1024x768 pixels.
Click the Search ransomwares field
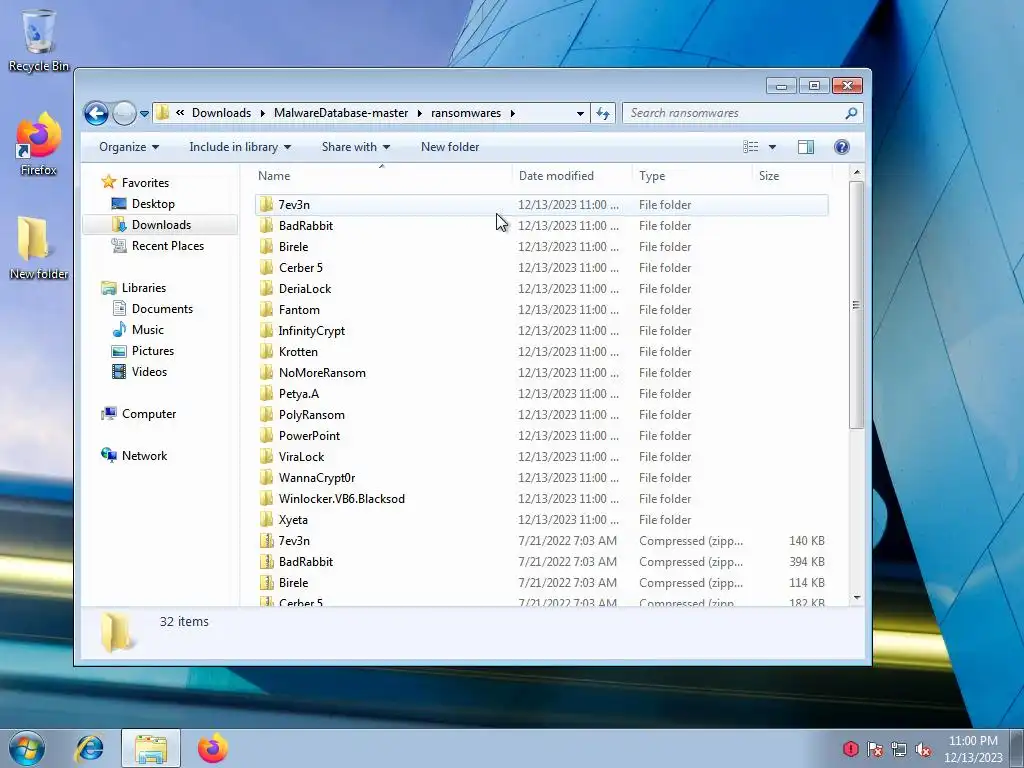click(742, 114)
